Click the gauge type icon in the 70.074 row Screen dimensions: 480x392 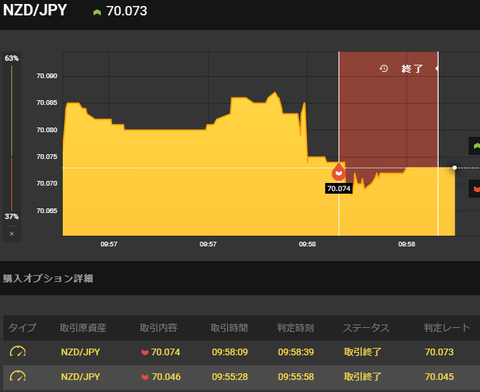point(18,352)
